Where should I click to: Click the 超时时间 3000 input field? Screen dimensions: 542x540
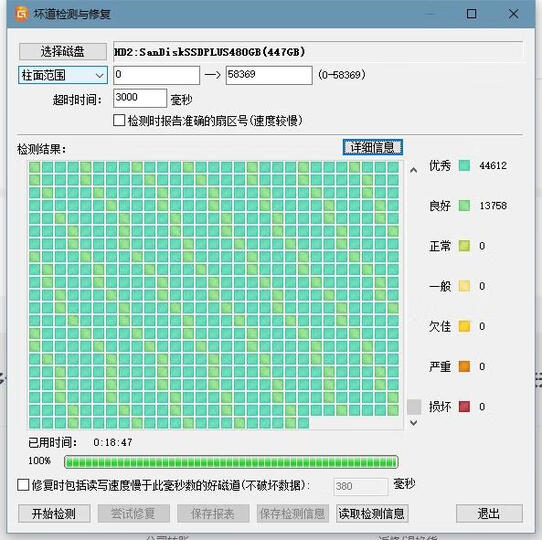[140, 98]
